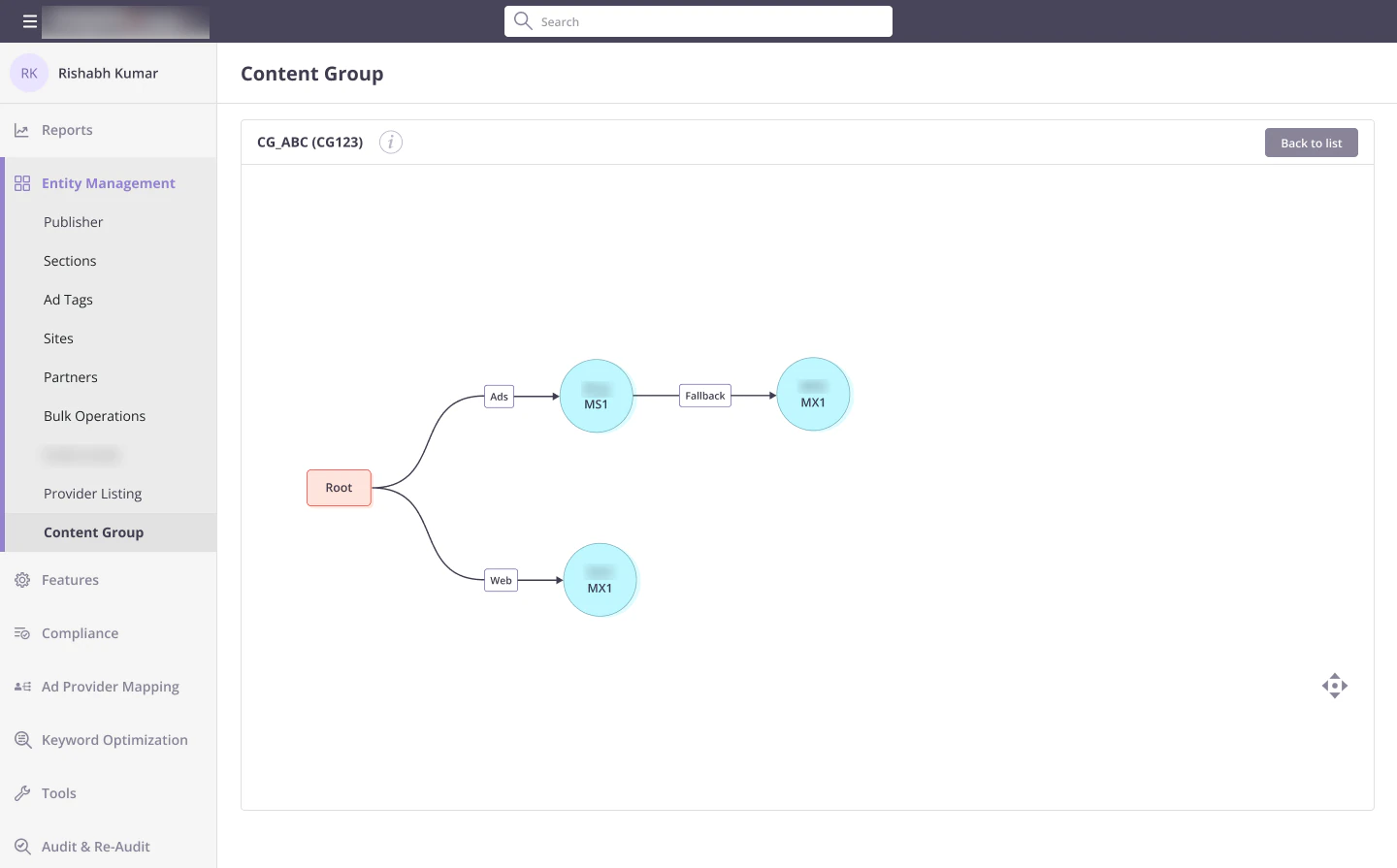Open Bulk Operations
The width and height of the screenshot is (1397, 868).
tap(94, 416)
